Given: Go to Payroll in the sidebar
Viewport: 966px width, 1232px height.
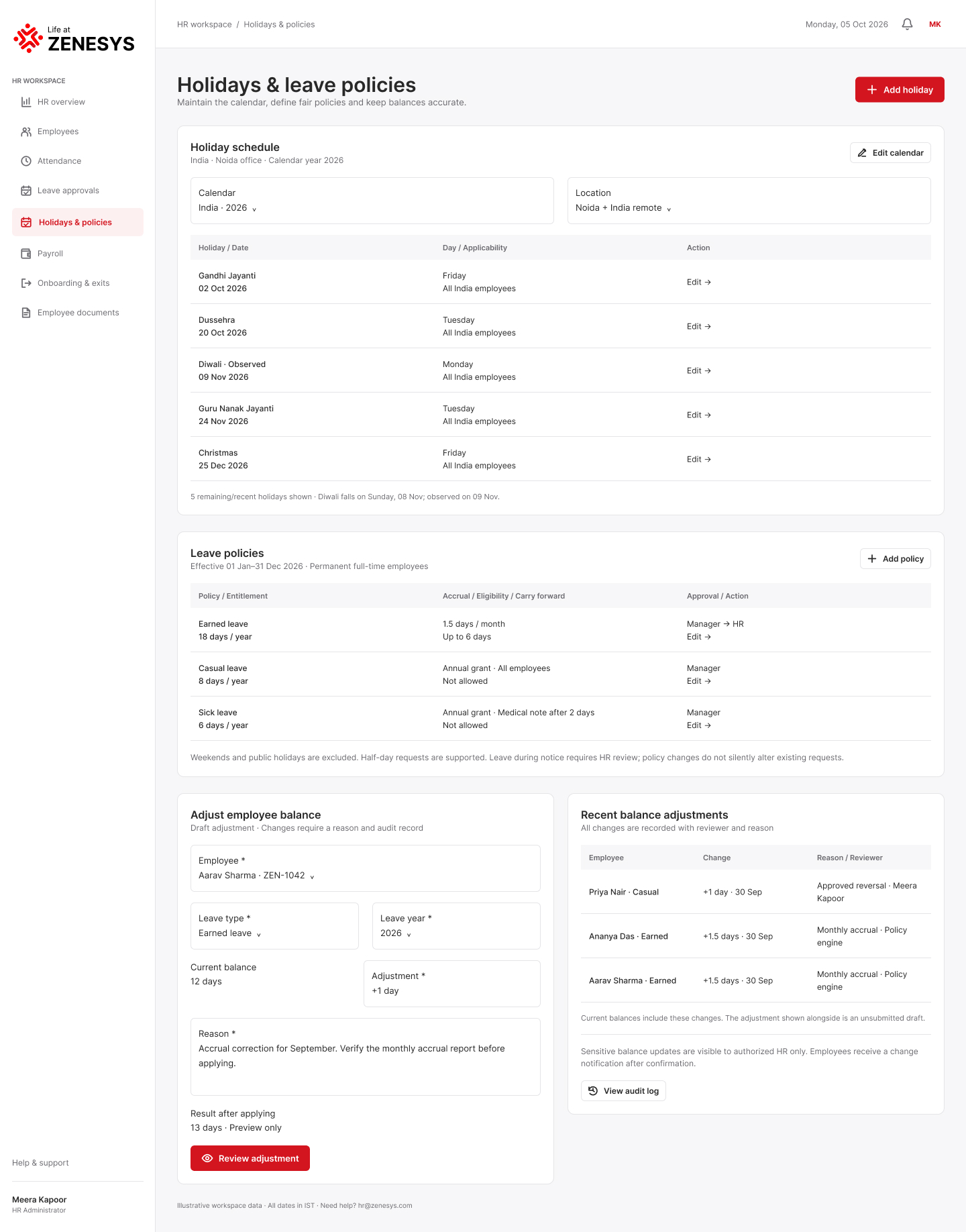Looking at the screenshot, I should [78, 254].
